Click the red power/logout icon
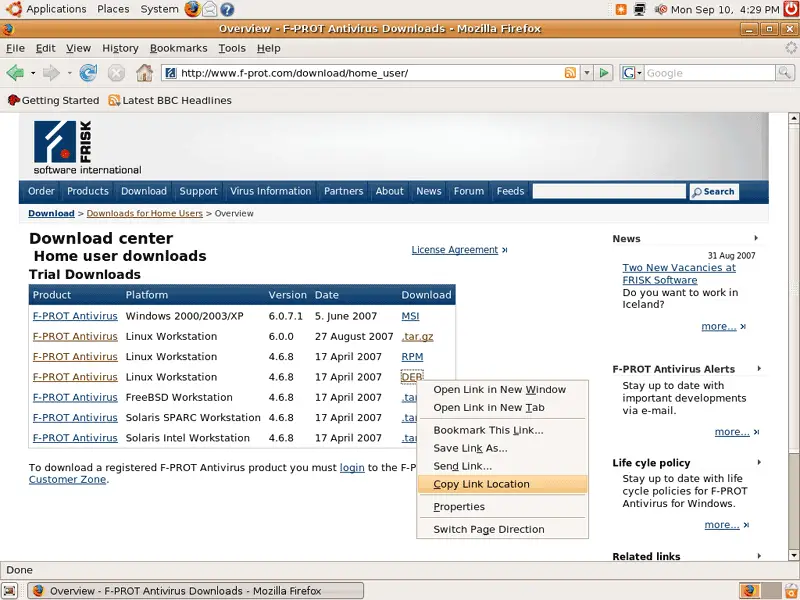 [791, 9]
